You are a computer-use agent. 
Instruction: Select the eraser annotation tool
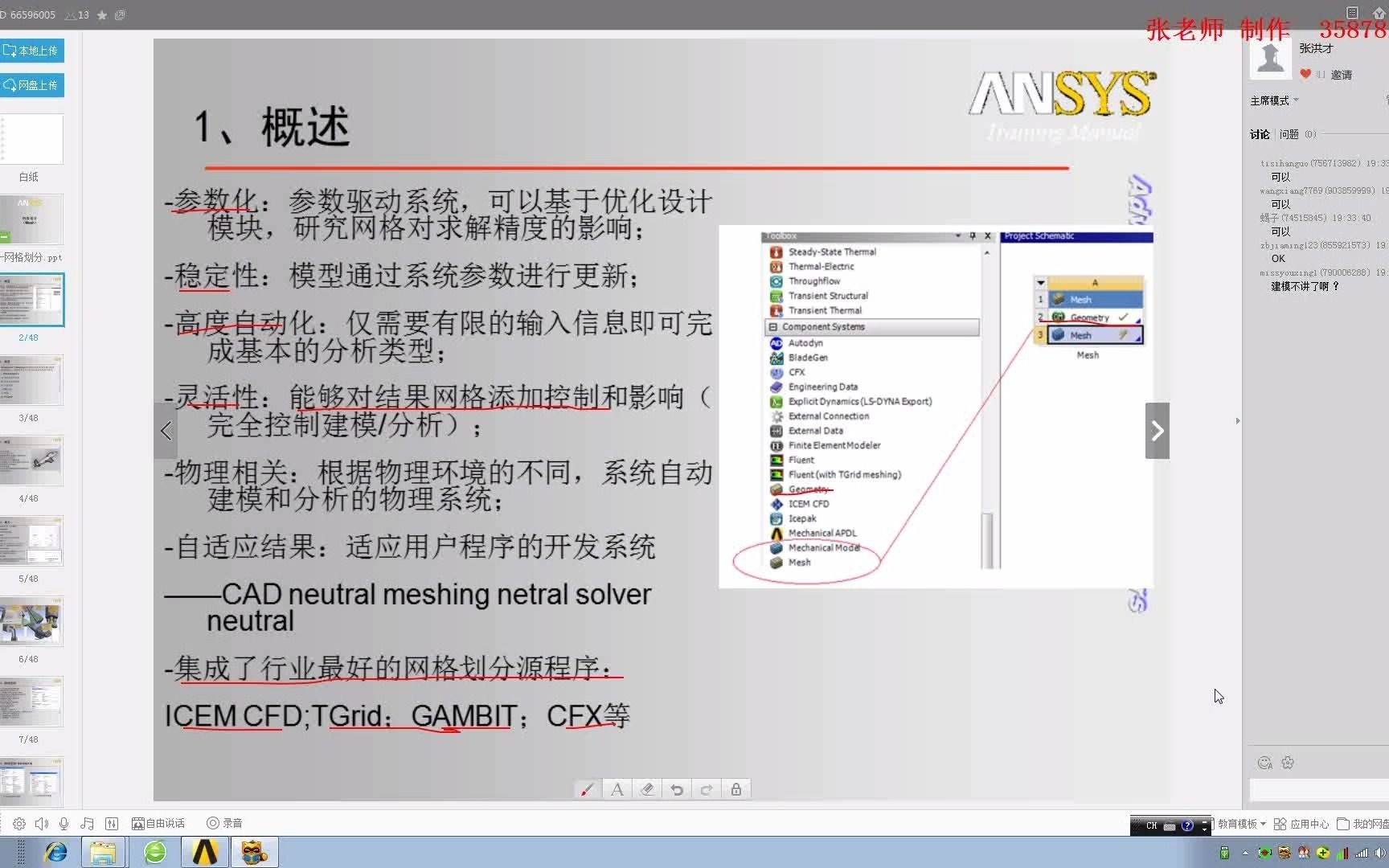click(647, 789)
